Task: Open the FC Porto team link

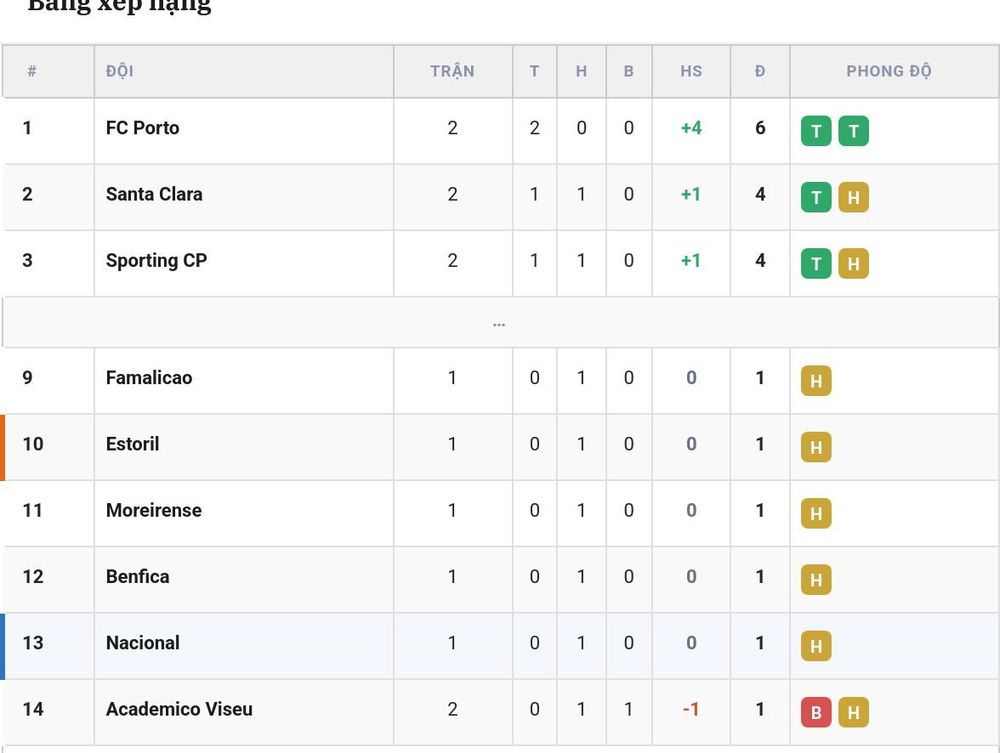Action: coord(142,128)
